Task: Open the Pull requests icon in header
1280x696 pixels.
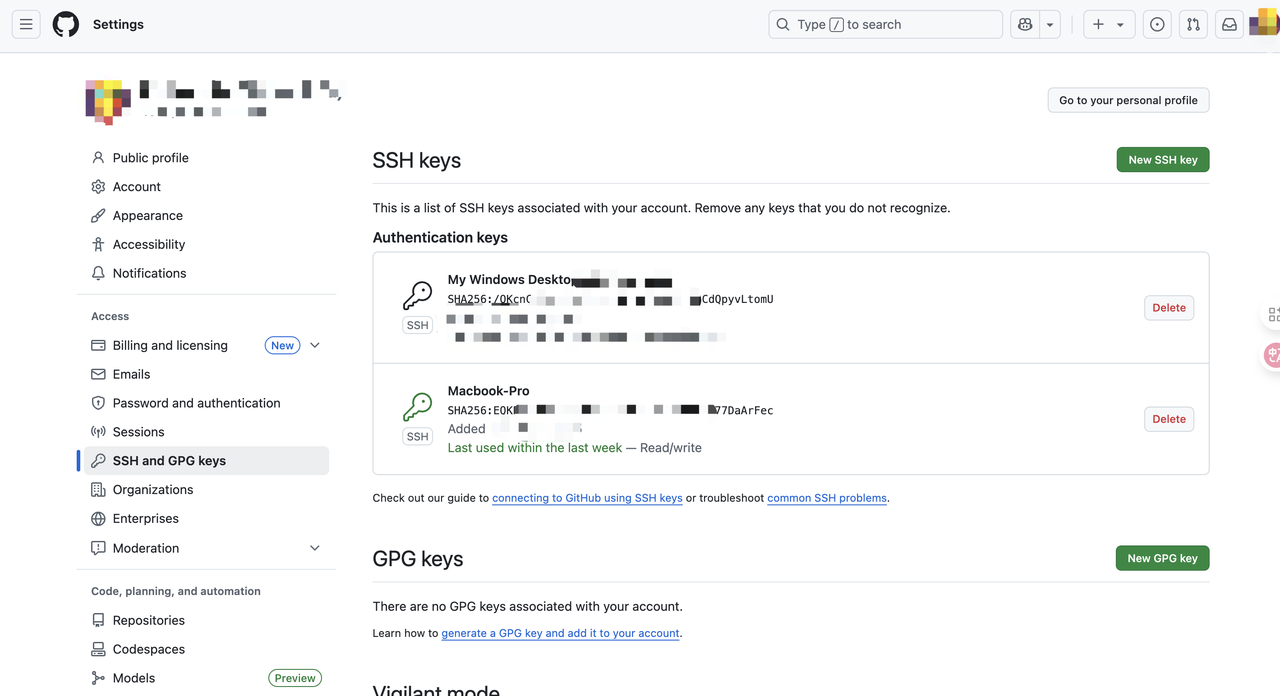Action: click(x=1193, y=24)
